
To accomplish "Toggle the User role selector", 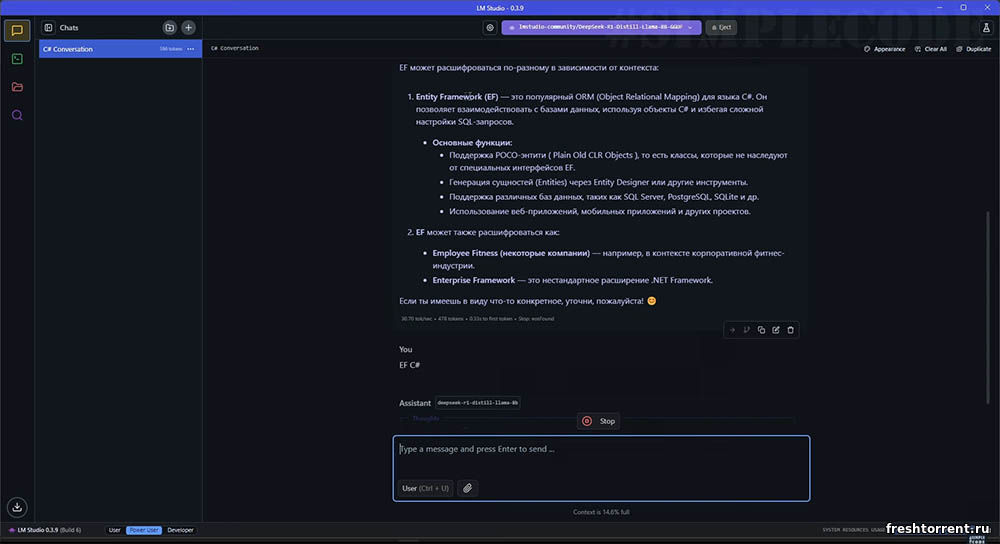I will 425,488.
